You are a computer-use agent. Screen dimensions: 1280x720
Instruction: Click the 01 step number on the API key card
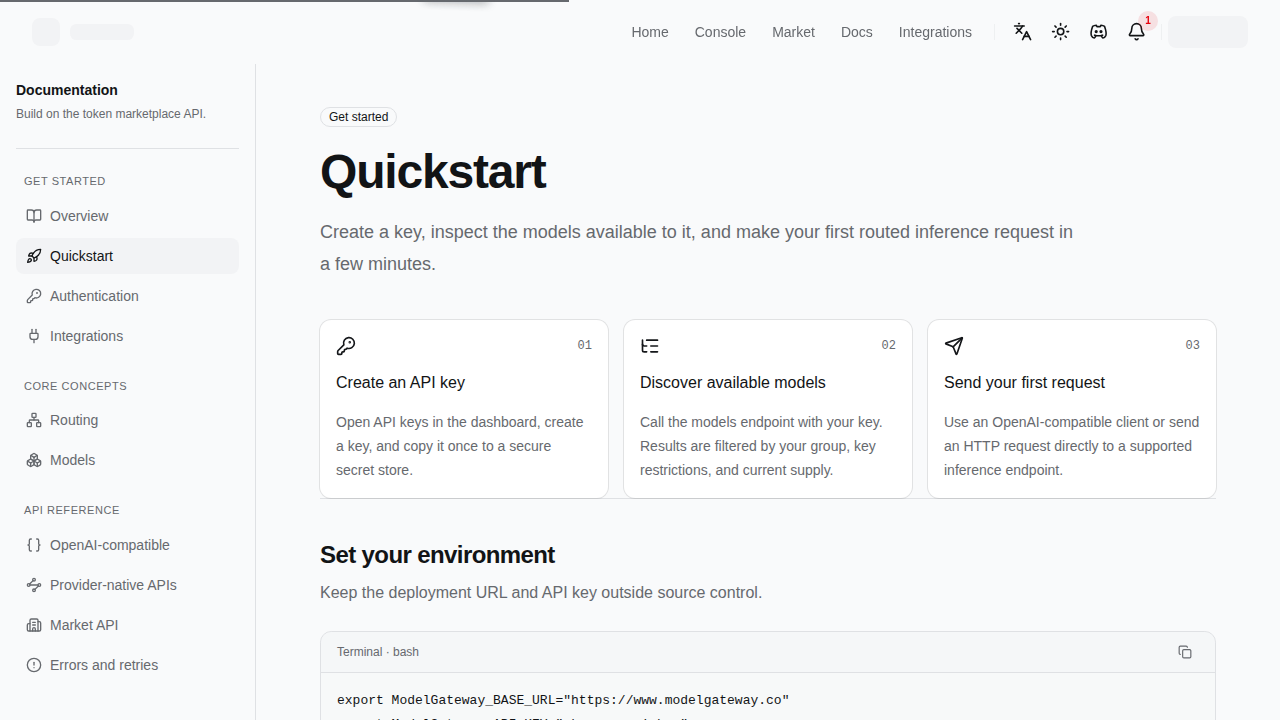585,345
